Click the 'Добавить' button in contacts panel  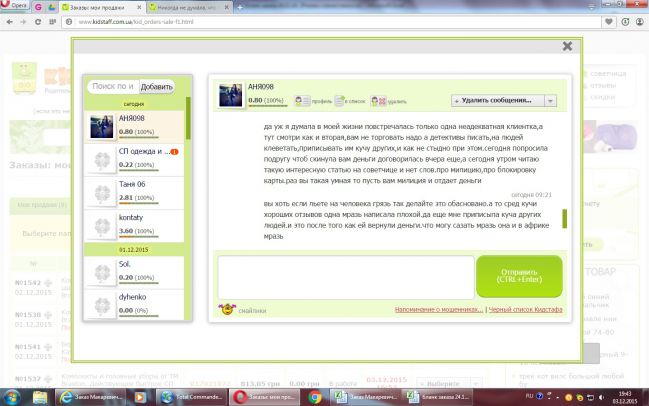pyautogui.click(x=156, y=87)
